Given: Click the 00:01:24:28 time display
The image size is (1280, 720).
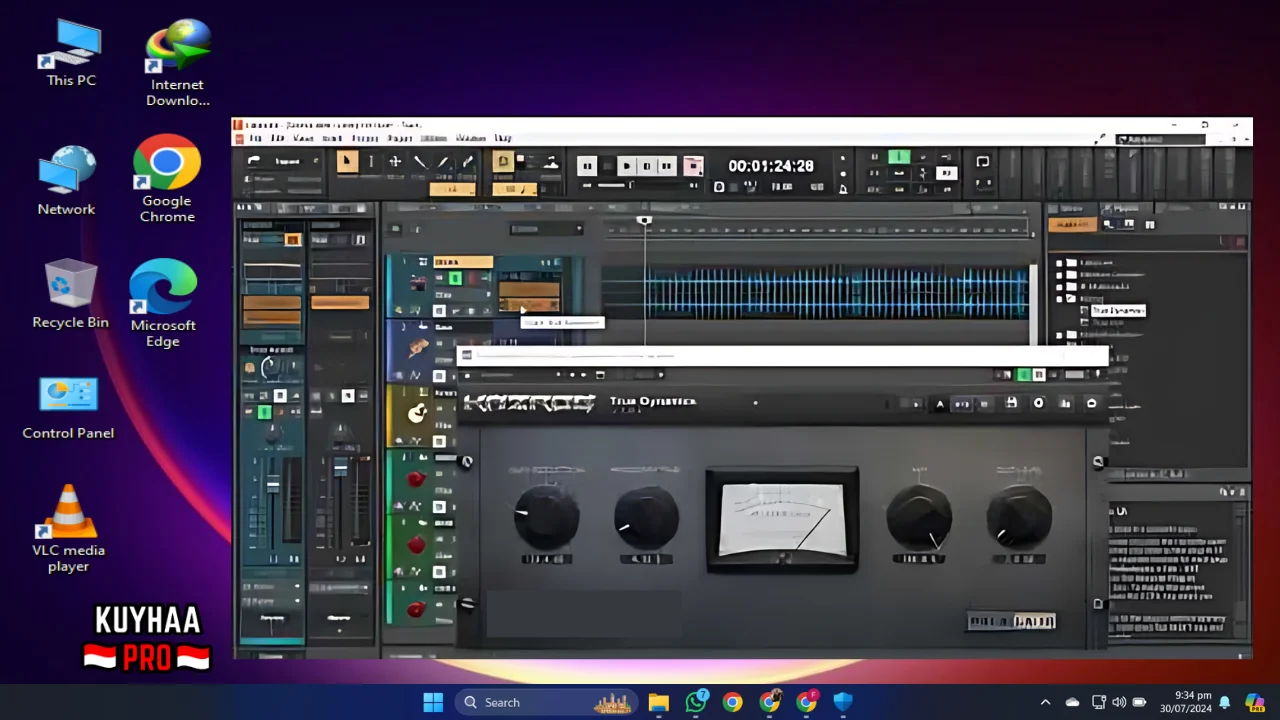Looking at the screenshot, I should point(771,166).
